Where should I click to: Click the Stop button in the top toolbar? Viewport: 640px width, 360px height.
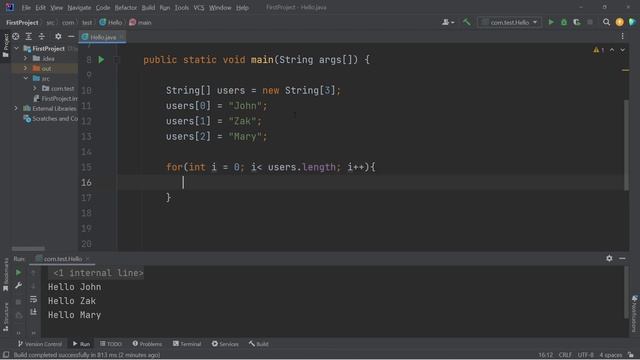pos(590,22)
